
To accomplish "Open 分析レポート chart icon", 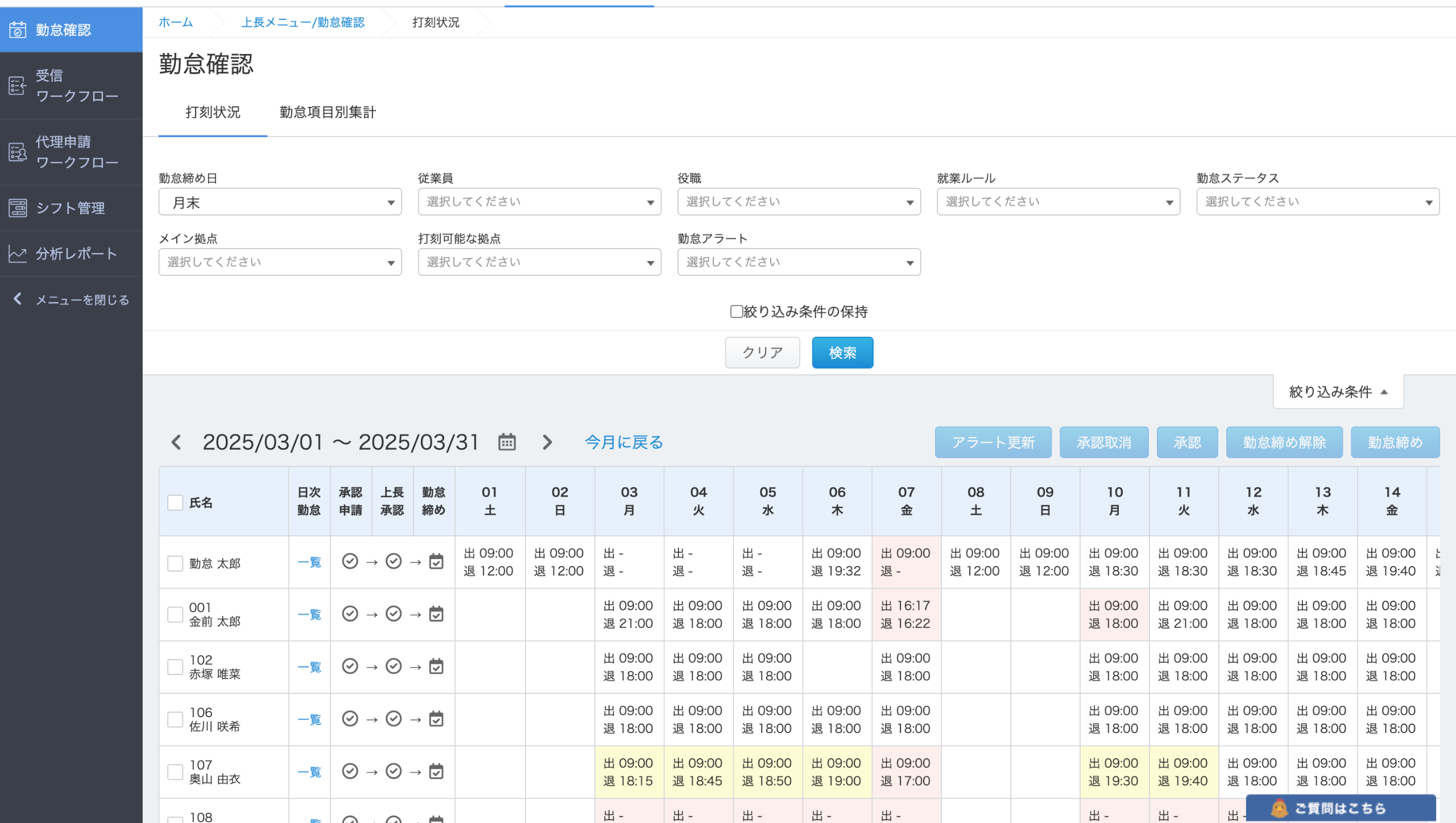I will point(18,254).
